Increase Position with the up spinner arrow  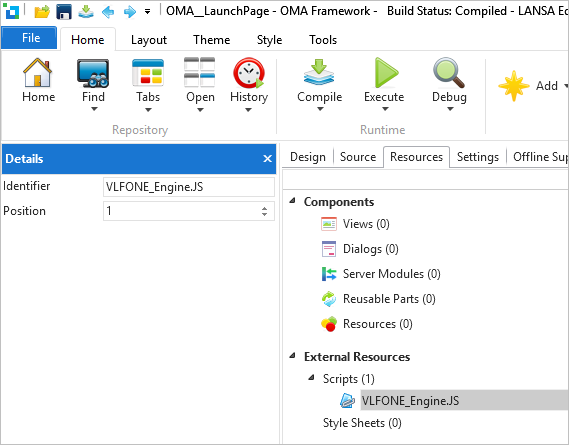[265, 208]
